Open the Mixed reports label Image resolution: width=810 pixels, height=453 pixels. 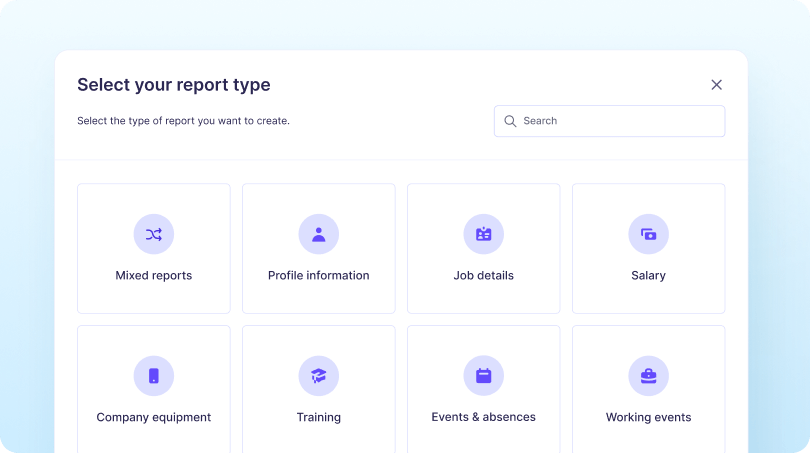(x=153, y=275)
